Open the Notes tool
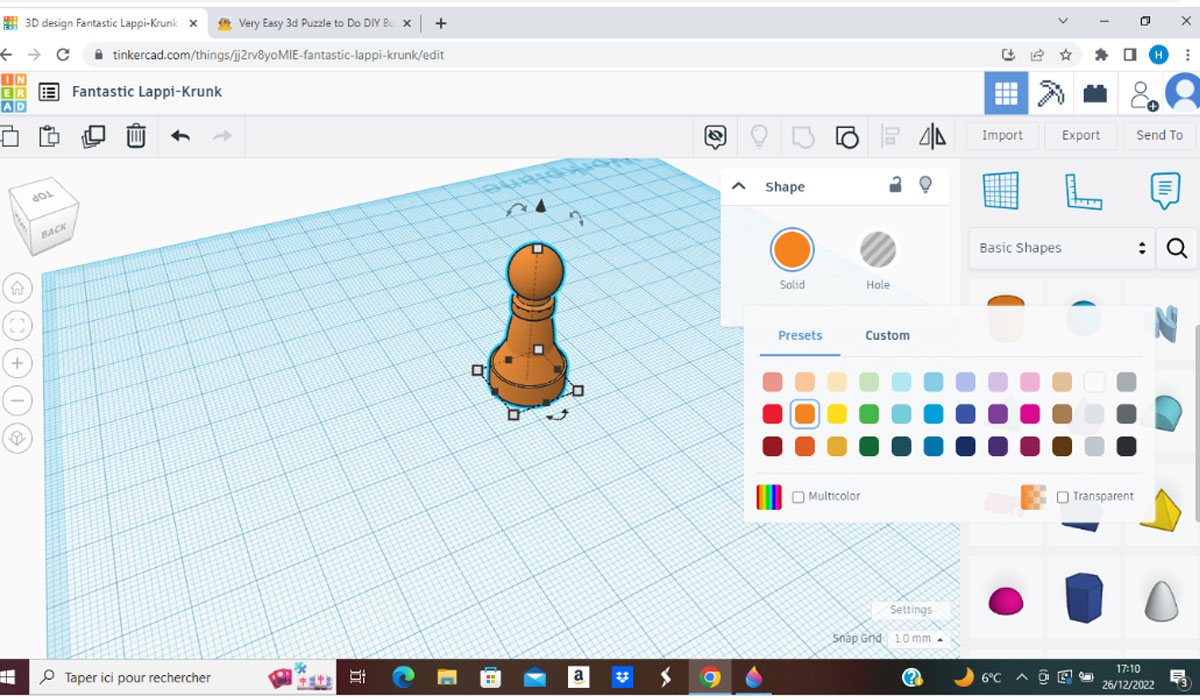 pos(1167,190)
